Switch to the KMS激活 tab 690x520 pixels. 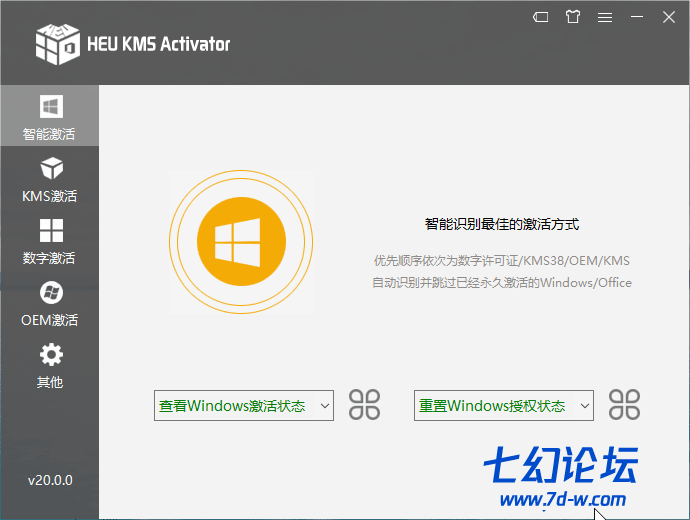click(50, 179)
